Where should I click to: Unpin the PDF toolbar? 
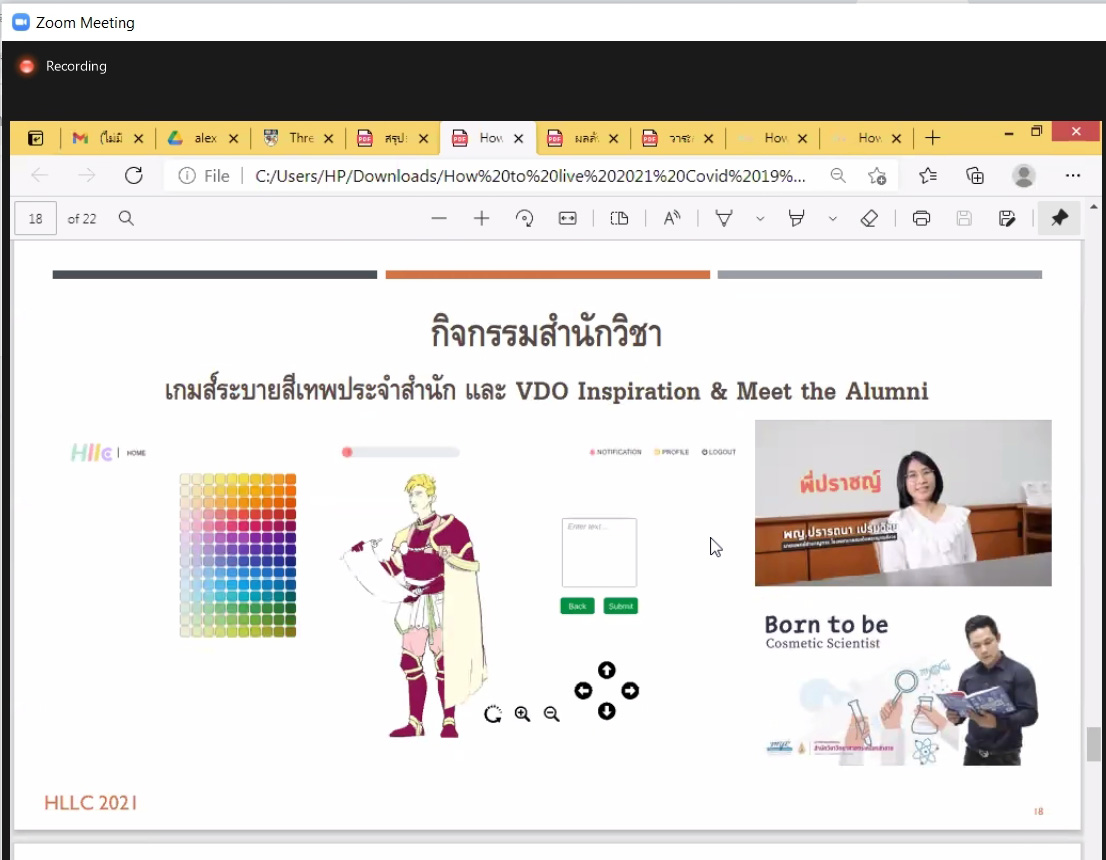1060,218
